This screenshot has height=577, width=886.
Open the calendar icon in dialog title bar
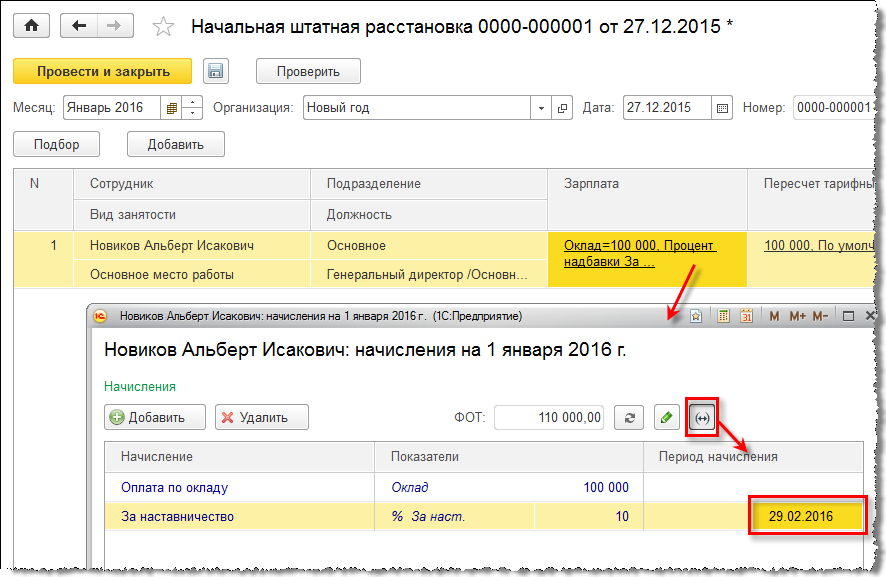(746, 316)
